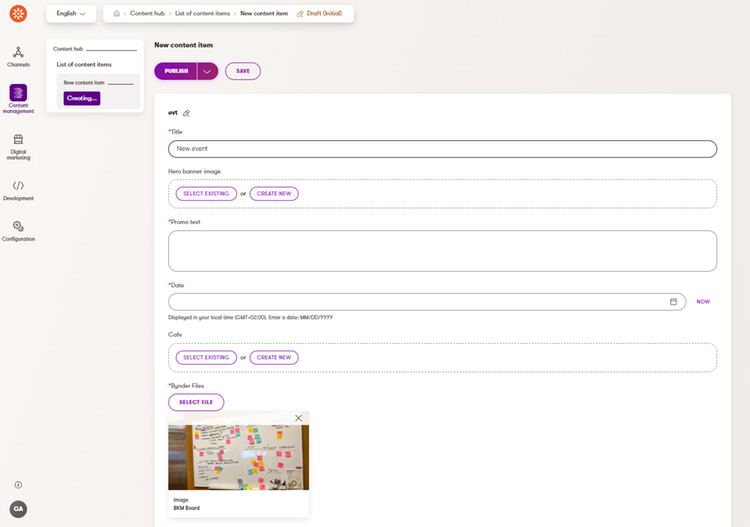Click the Select File button
This screenshot has width=750, height=527.
[x=196, y=402]
